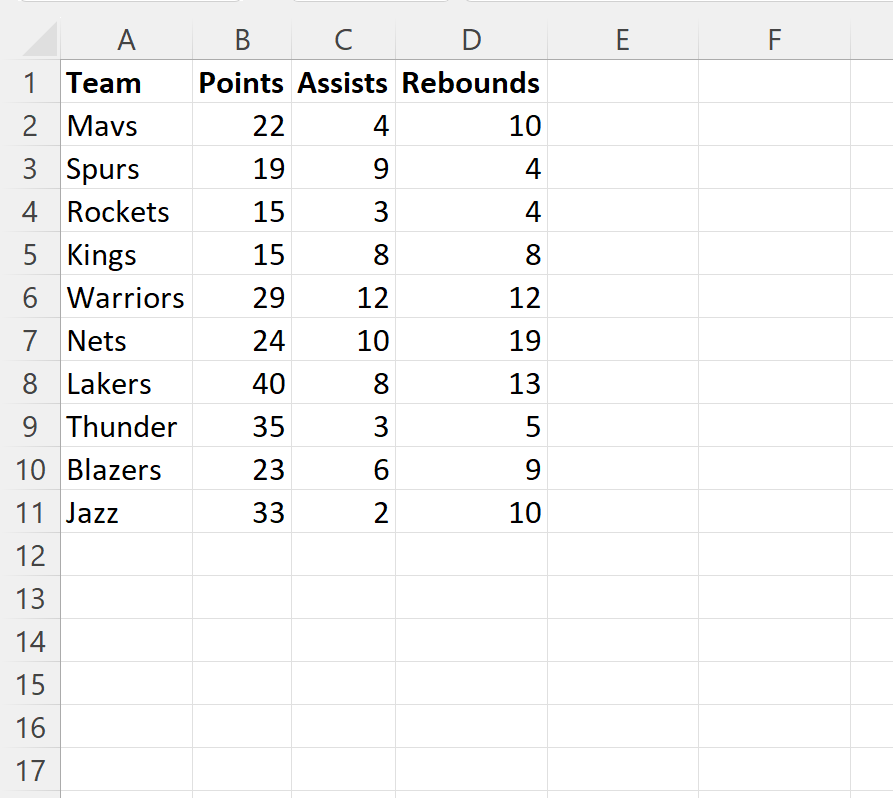Click the Points header cell
The image size is (893, 798).
point(242,83)
